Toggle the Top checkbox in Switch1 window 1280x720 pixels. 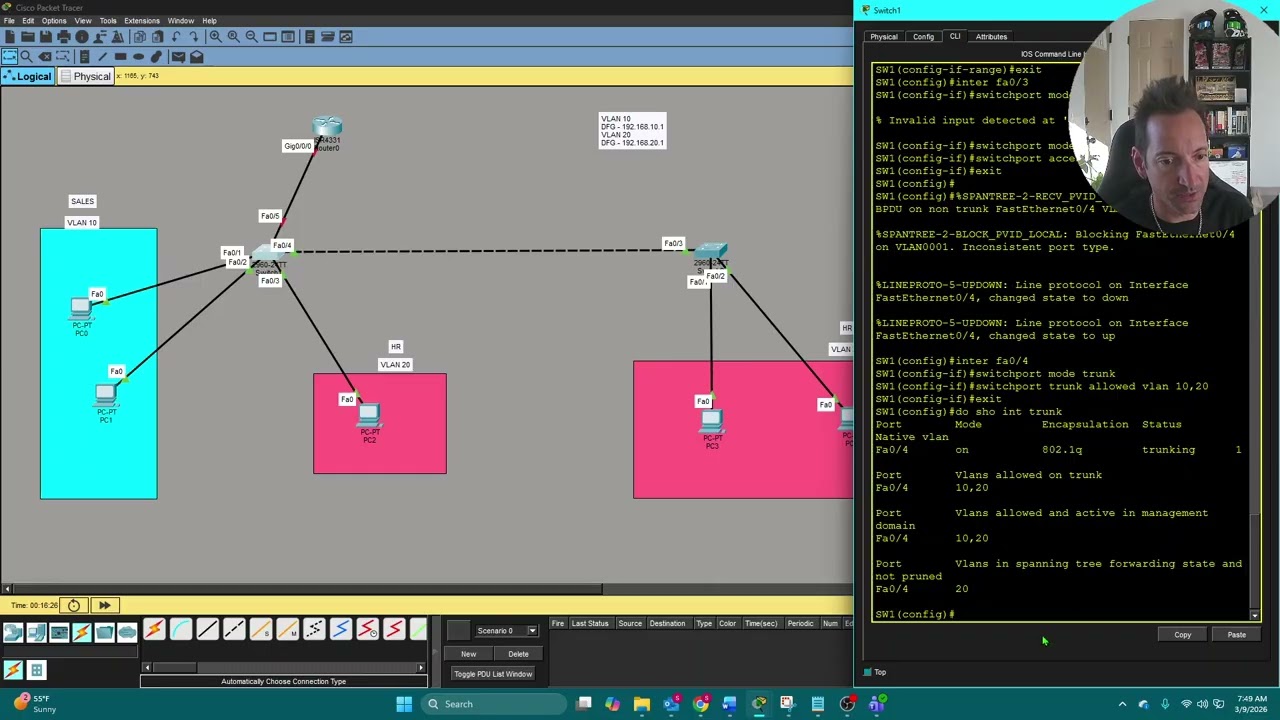pyautogui.click(x=867, y=672)
